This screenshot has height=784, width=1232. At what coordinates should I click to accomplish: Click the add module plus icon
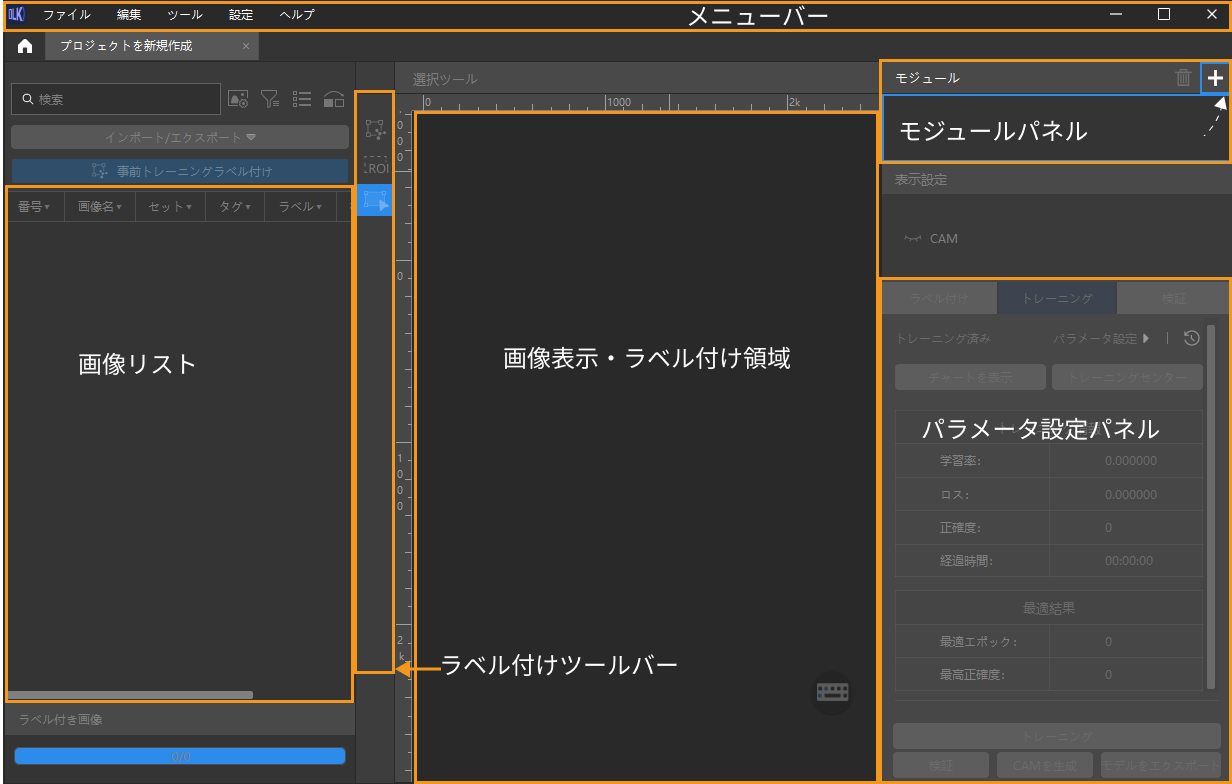click(x=1215, y=78)
